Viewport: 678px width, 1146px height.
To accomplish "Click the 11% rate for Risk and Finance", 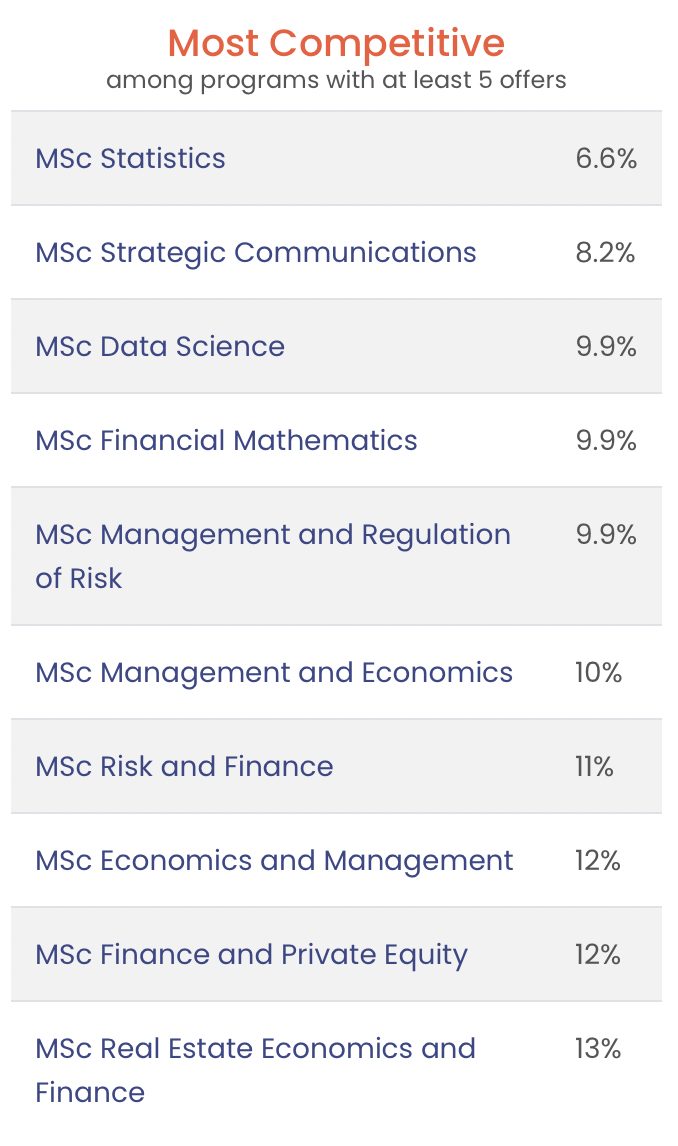I will [594, 767].
